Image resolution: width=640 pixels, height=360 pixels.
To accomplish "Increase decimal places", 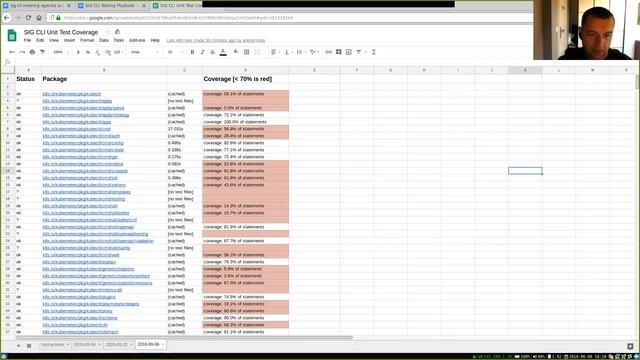I will (108, 52).
